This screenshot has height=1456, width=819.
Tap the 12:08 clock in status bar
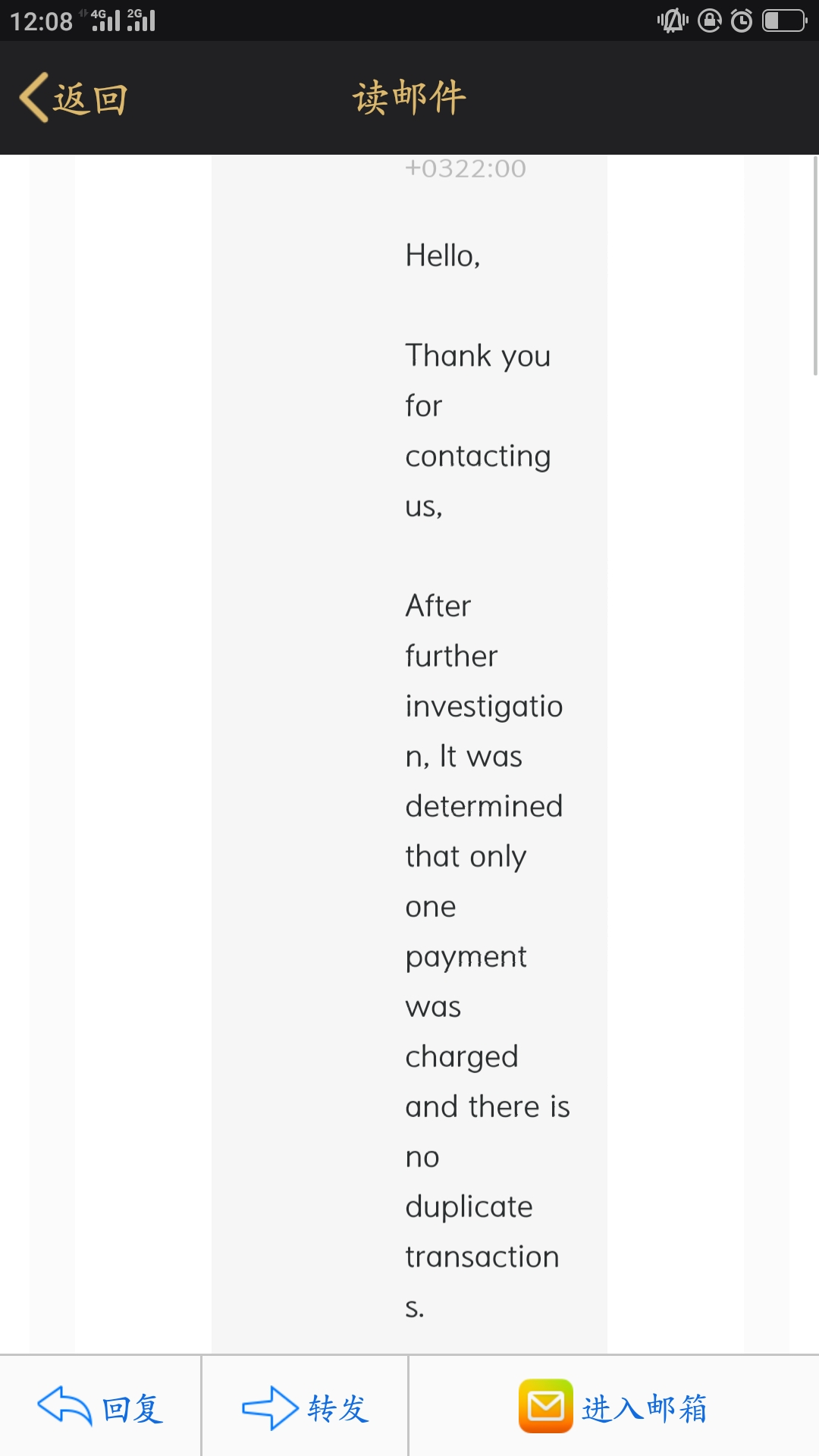click(41, 21)
